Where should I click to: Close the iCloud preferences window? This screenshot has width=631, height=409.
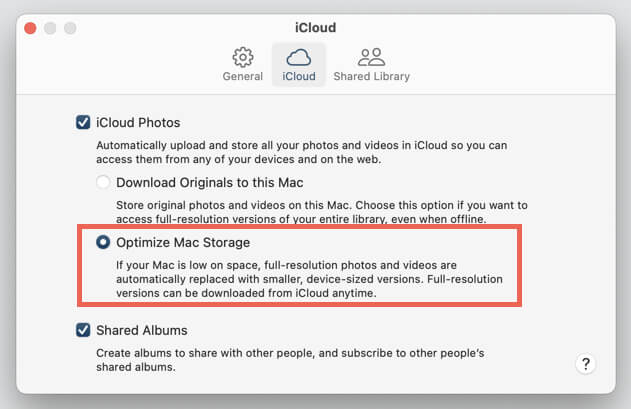pyautogui.click(x=30, y=28)
